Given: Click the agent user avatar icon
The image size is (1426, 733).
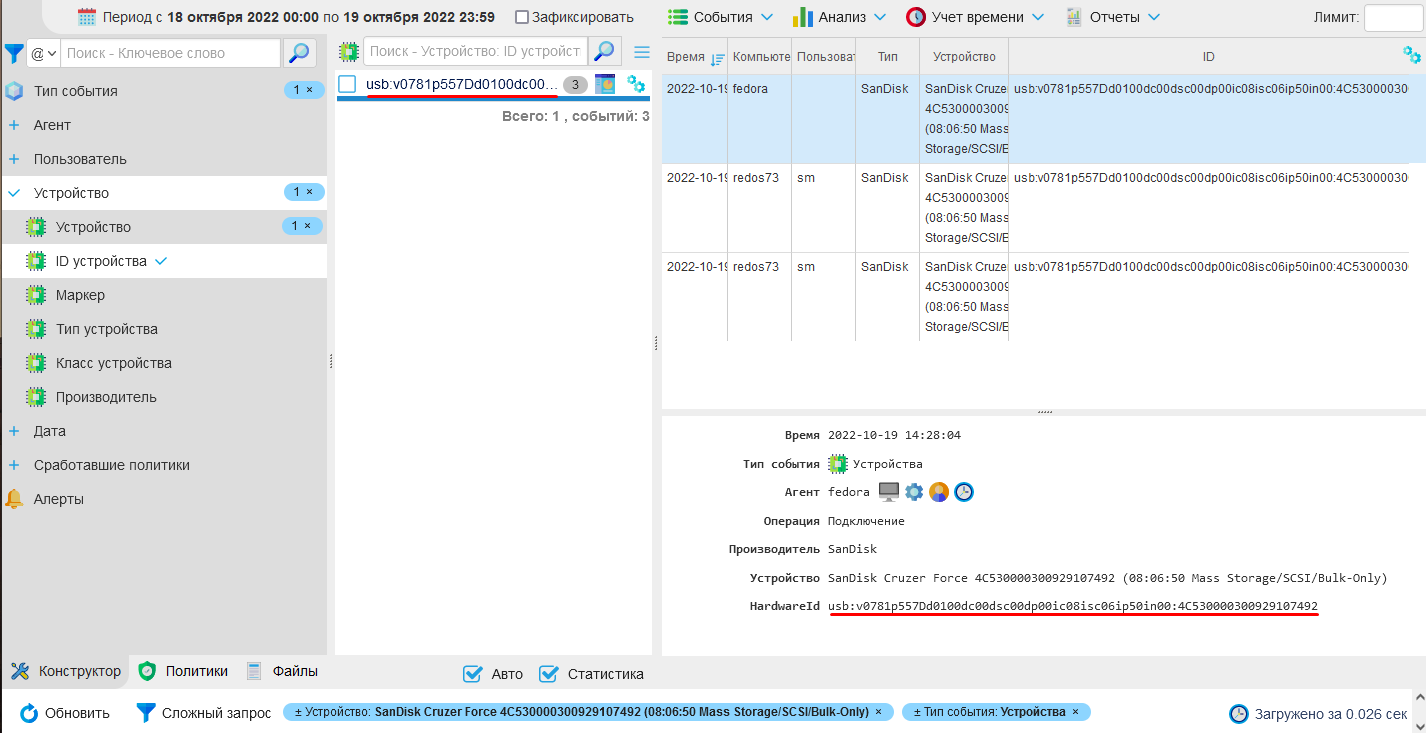Looking at the screenshot, I should (x=938, y=492).
